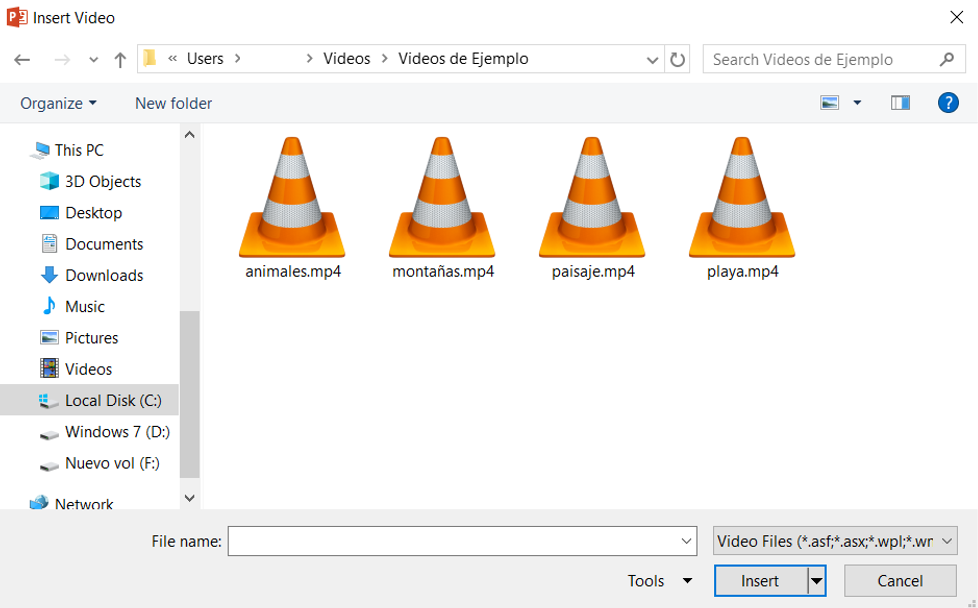Click the Videos filmstrip icon
Viewport: 978px width, 608px height.
49,369
